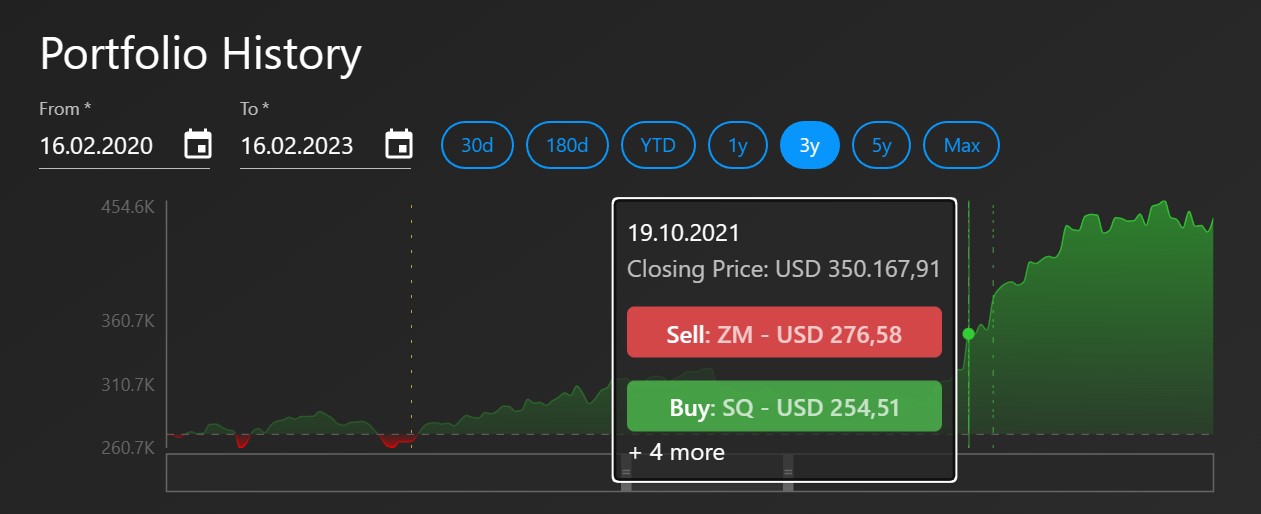
Task: Show the Max history range
Action: point(961,145)
